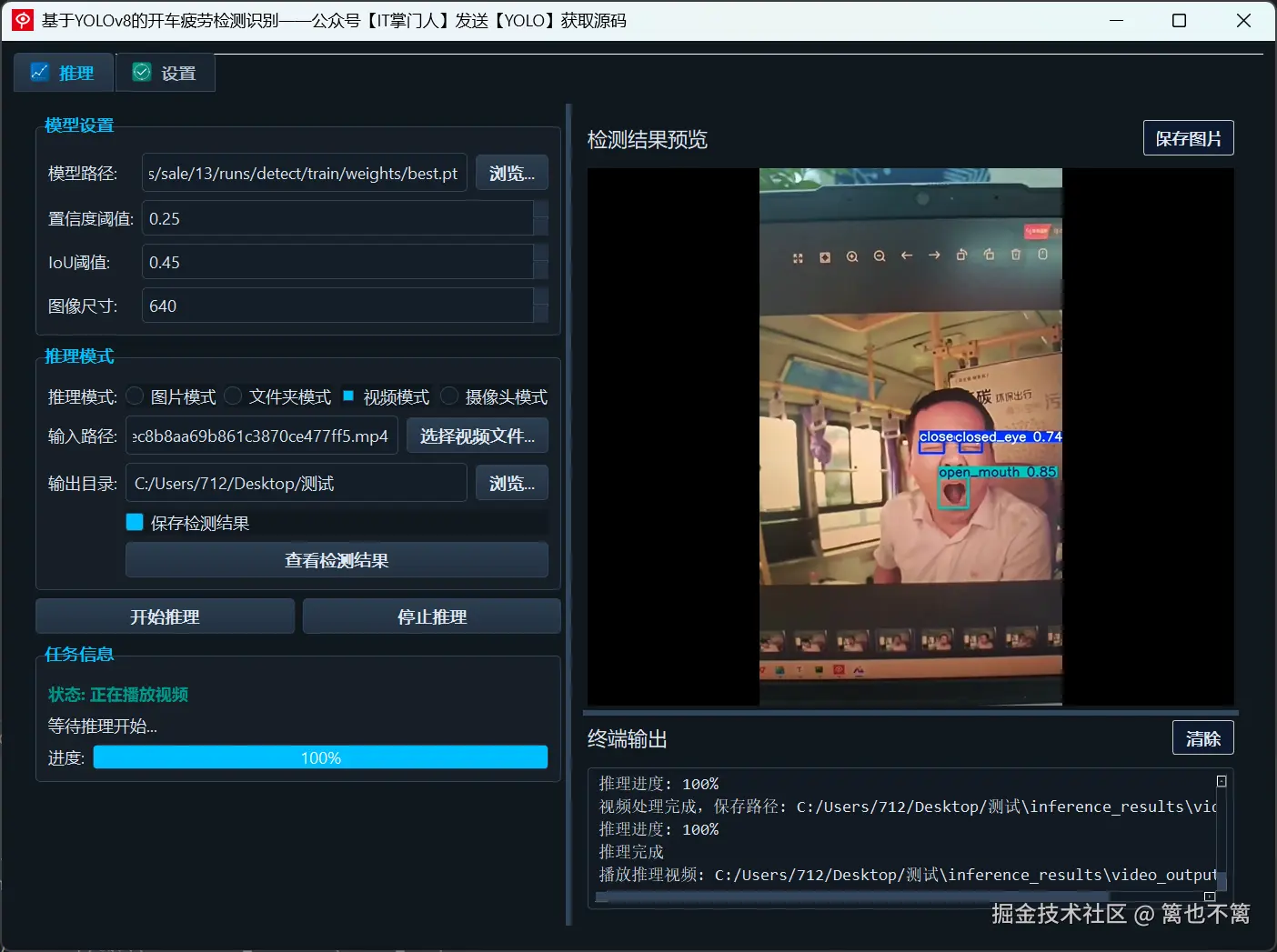Increase the 图像尺寸 with up arrow
This screenshot has height=952, width=1277.
[540, 297]
